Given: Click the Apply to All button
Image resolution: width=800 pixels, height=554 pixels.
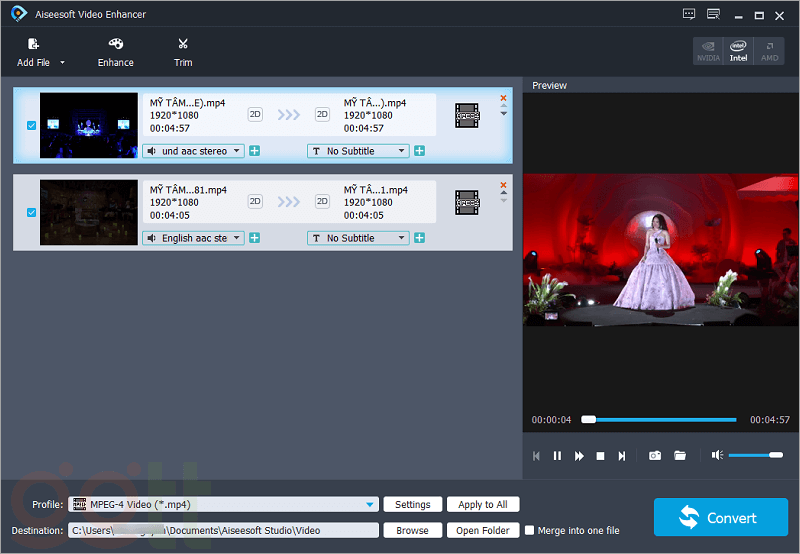Looking at the screenshot, I should pyautogui.click(x=483, y=505).
